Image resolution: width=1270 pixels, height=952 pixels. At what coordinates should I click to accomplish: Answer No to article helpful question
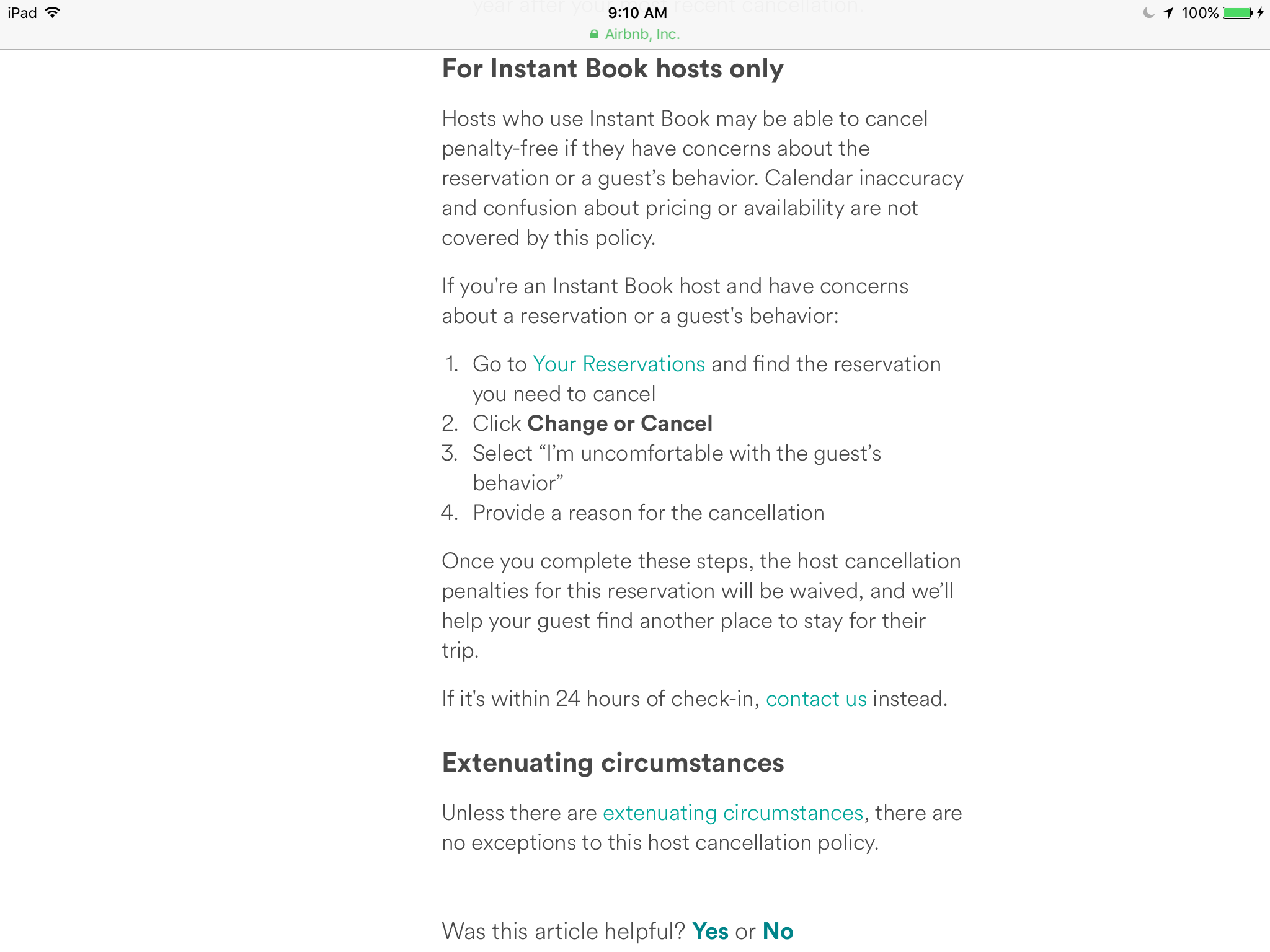coord(778,931)
